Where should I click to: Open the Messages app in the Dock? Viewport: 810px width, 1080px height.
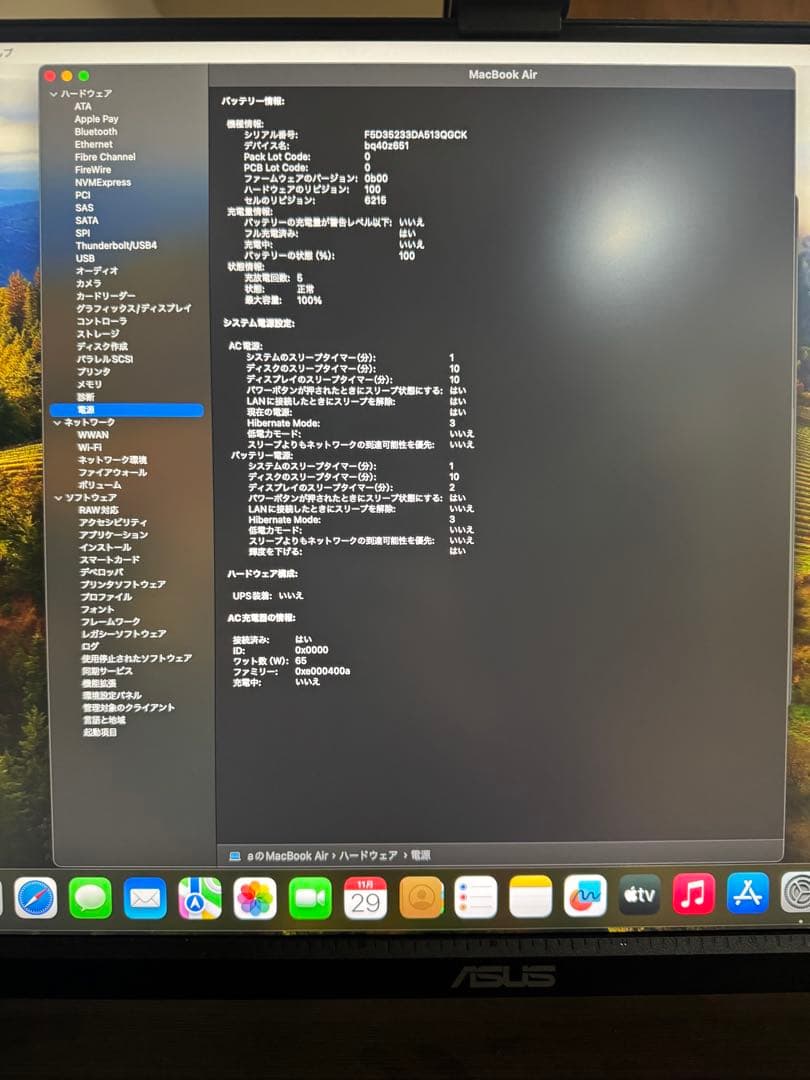coord(90,898)
